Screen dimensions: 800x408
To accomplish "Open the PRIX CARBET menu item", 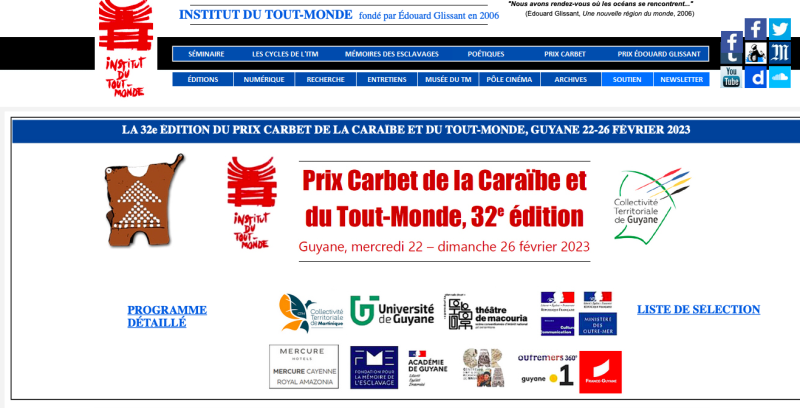I will click(565, 54).
